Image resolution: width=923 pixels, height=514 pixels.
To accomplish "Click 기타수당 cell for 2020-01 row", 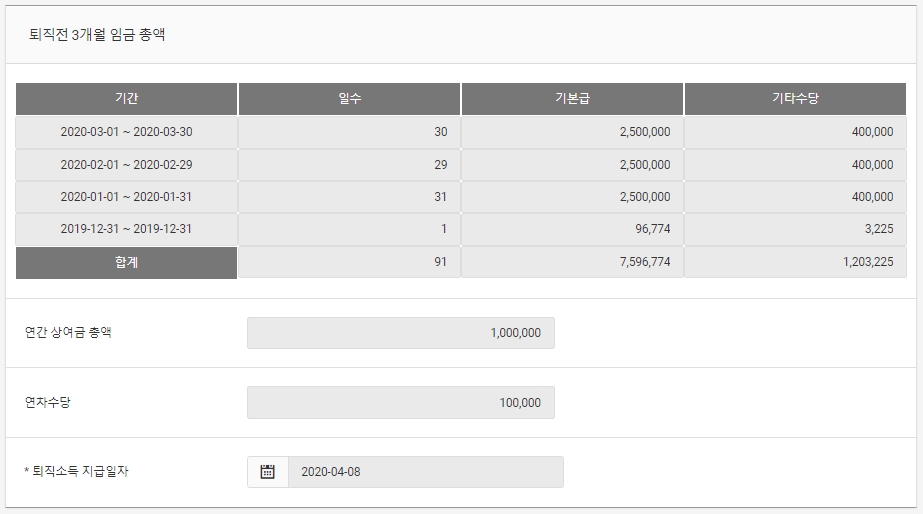I will coord(795,197).
